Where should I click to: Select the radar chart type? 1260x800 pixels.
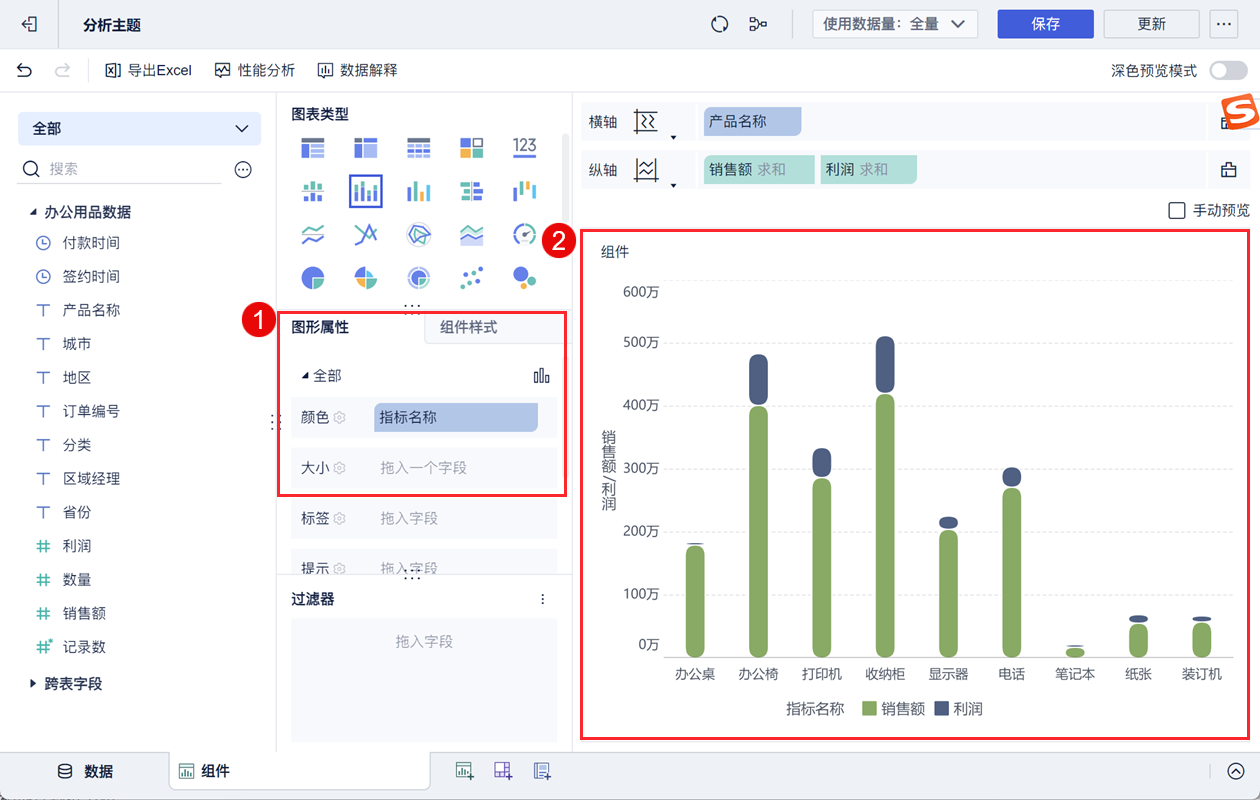419,234
